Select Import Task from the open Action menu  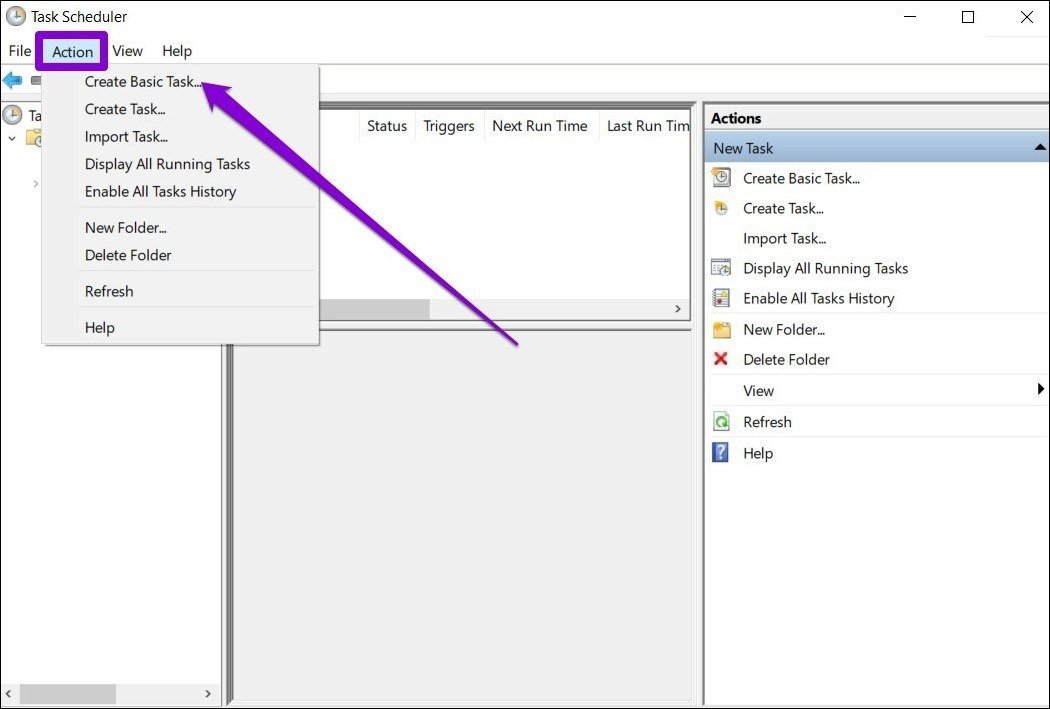click(x=126, y=136)
